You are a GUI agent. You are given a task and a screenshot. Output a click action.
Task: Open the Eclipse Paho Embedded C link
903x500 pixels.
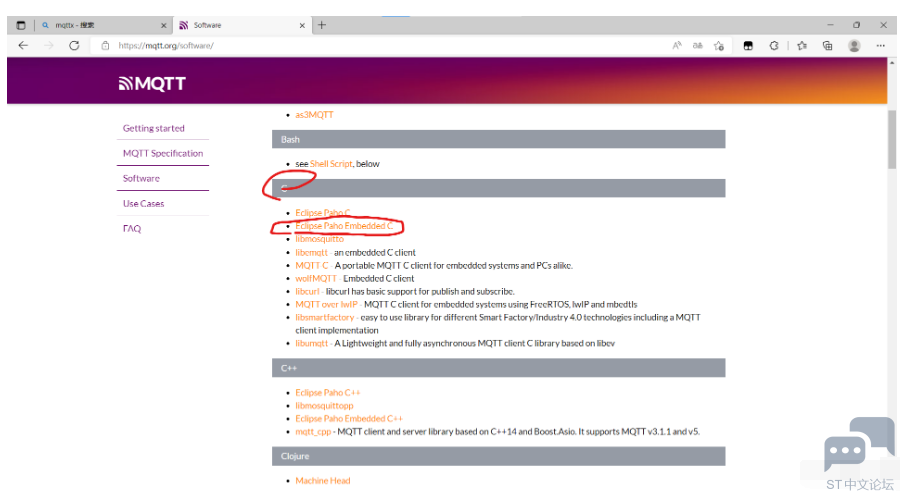point(344,226)
